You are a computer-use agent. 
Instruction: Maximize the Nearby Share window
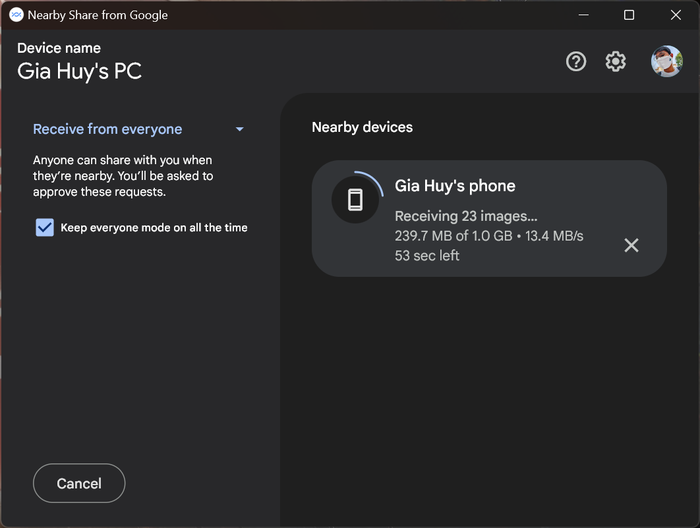[x=629, y=15]
